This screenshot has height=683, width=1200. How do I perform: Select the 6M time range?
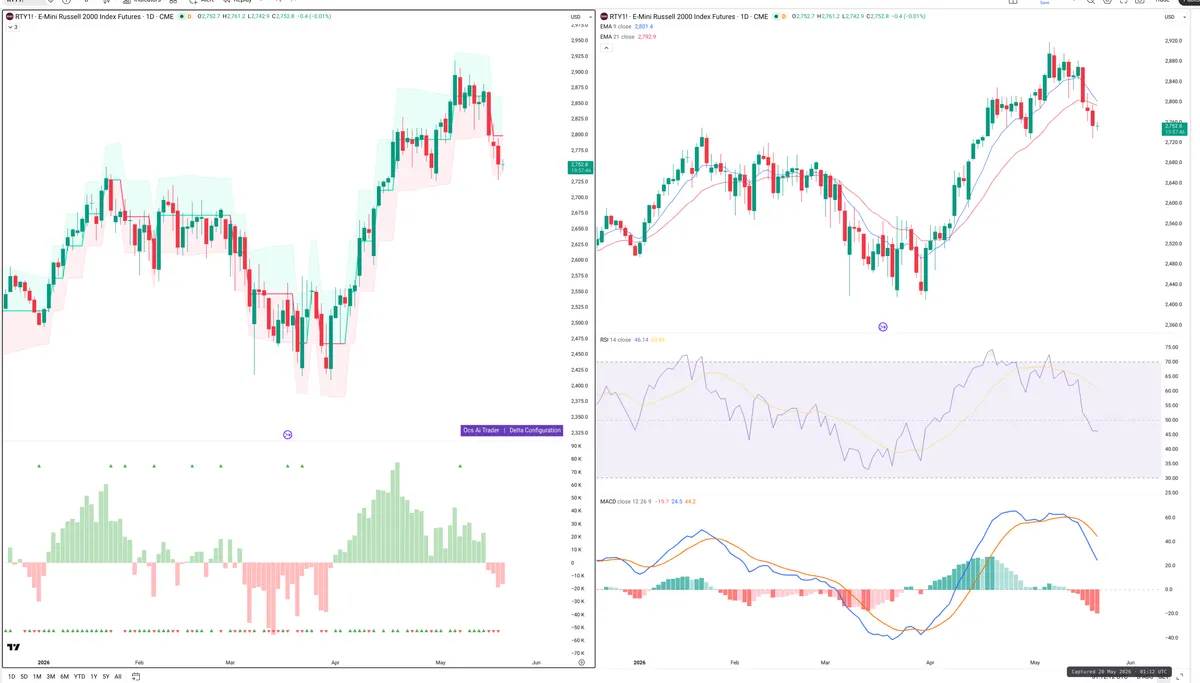tap(64, 677)
